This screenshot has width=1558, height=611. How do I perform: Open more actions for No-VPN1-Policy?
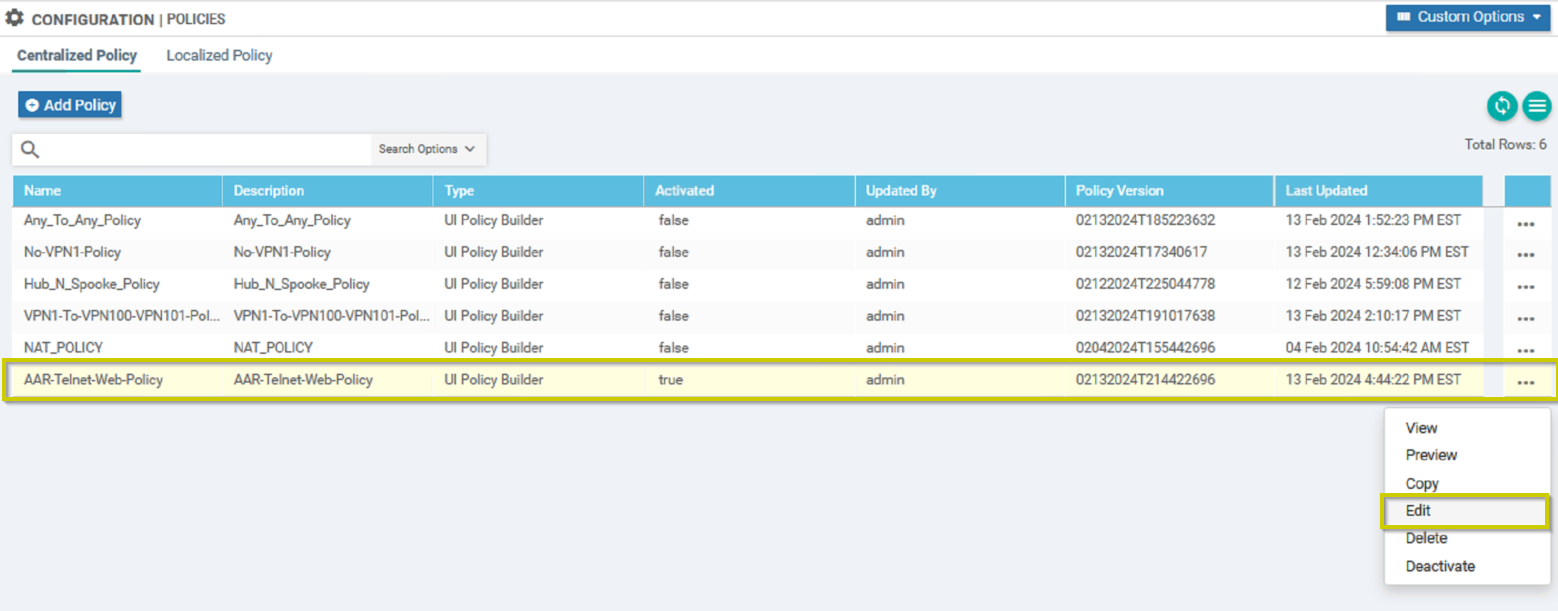coord(1526,256)
